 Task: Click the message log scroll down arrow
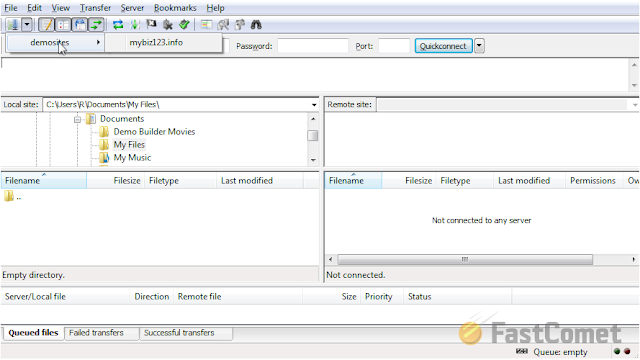click(x=634, y=85)
